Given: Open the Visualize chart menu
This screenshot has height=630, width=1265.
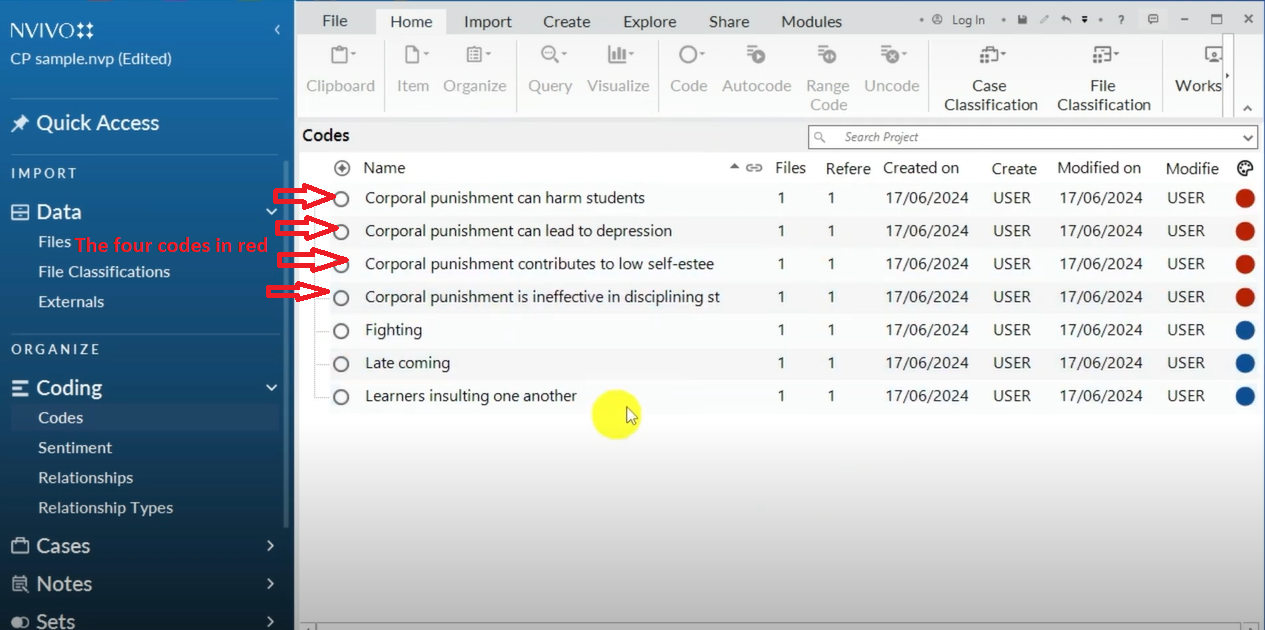Looking at the screenshot, I should [x=618, y=69].
